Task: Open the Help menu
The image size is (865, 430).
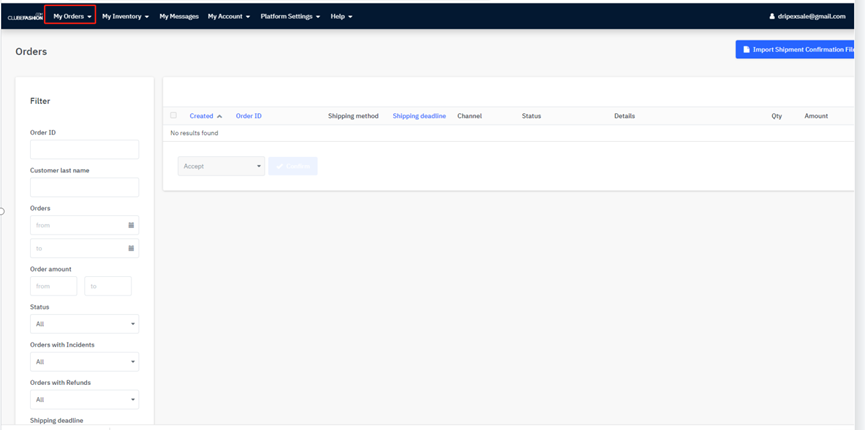Action: [341, 16]
